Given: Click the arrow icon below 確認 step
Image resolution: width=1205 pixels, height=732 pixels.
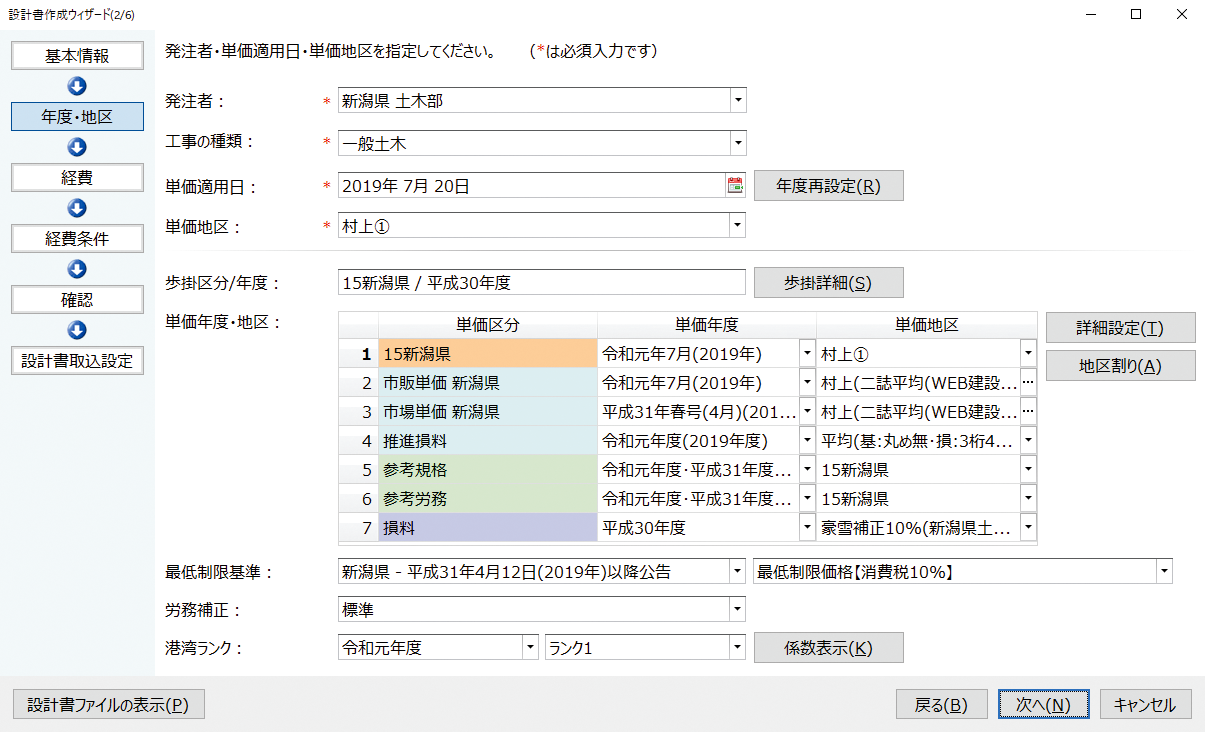Looking at the screenshot, I should click(x=77, y=330).
